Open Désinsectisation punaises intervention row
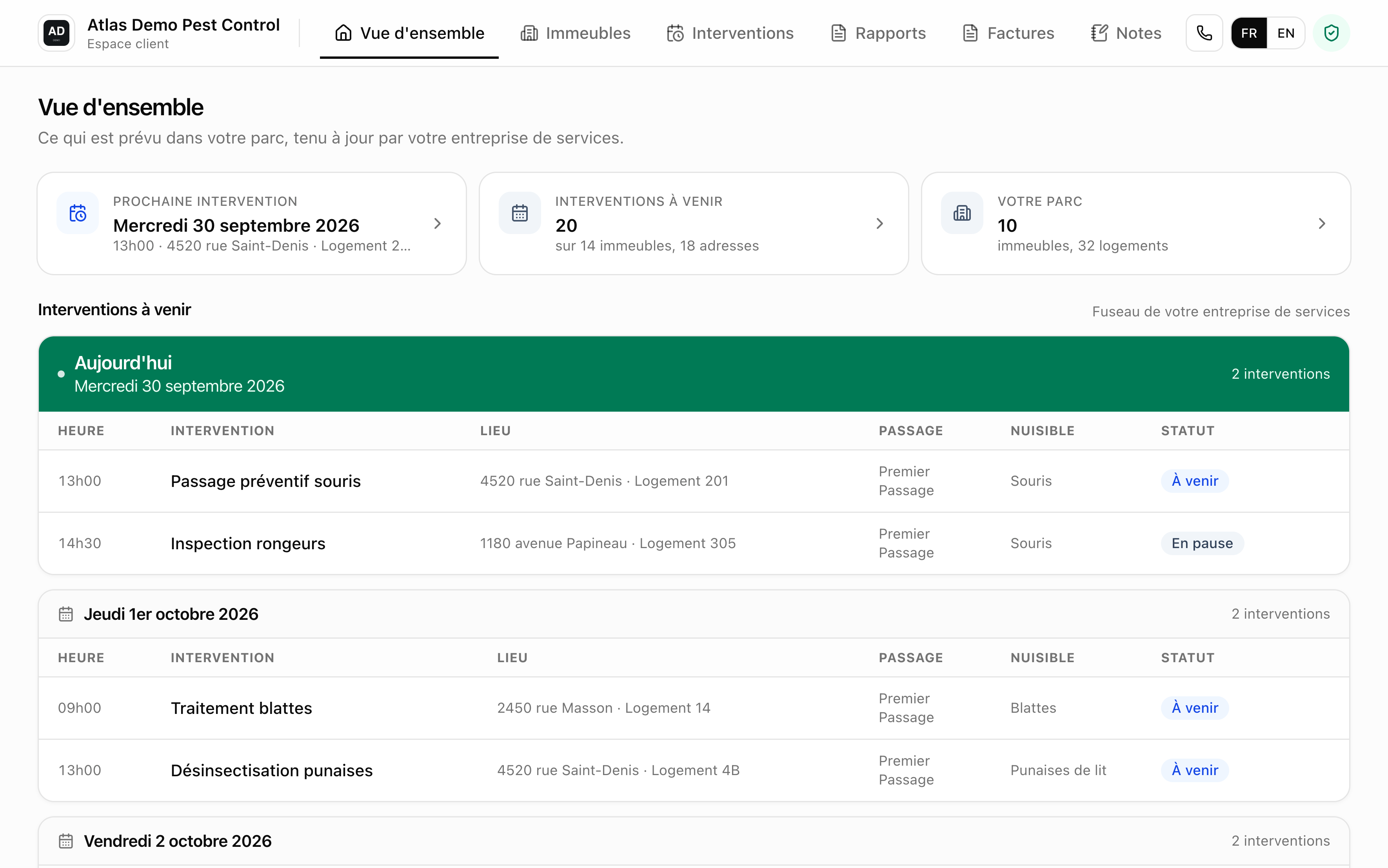Image resolution: width=1388 pixels, height=868 pixels. [x=694, y=770]
